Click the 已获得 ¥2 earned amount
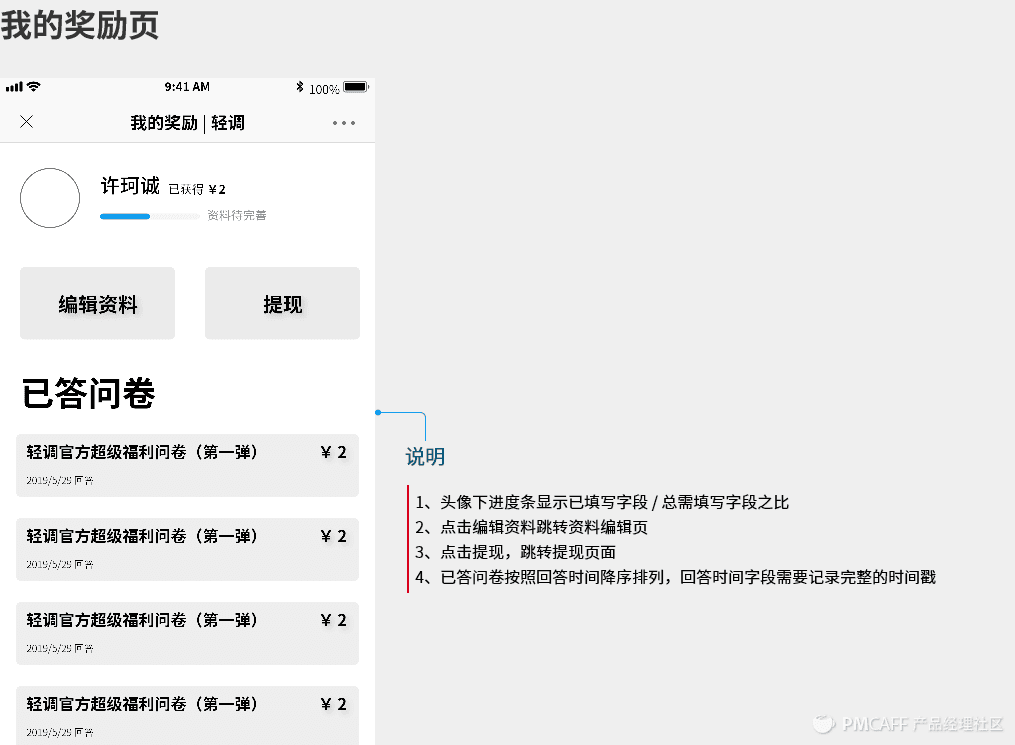Screen dimensions: 1015x745 click(197, 189)
